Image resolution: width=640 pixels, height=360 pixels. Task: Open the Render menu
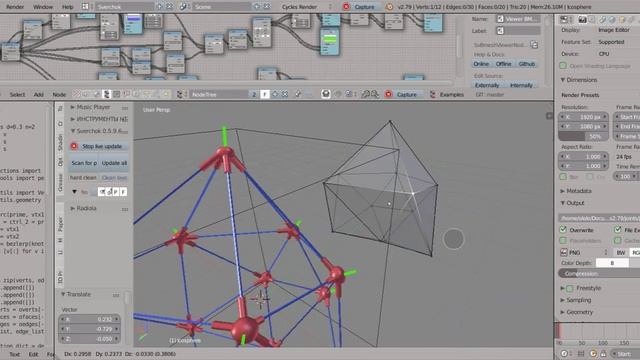point(15,7)
